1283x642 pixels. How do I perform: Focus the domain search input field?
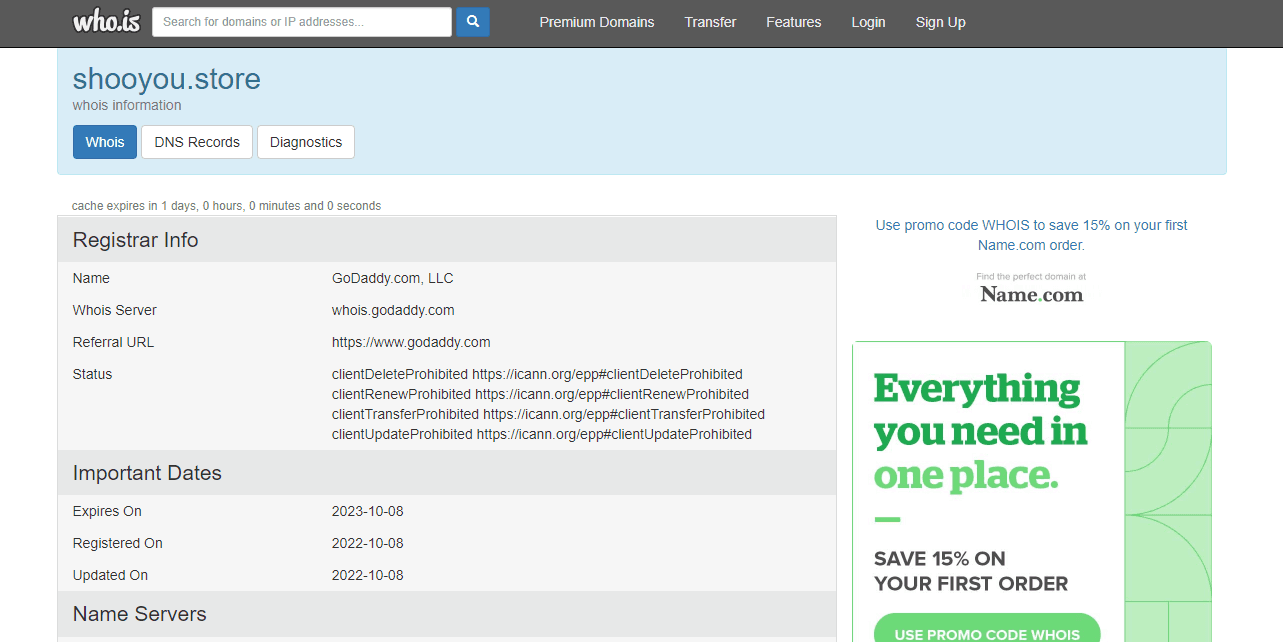pos(301,21)
